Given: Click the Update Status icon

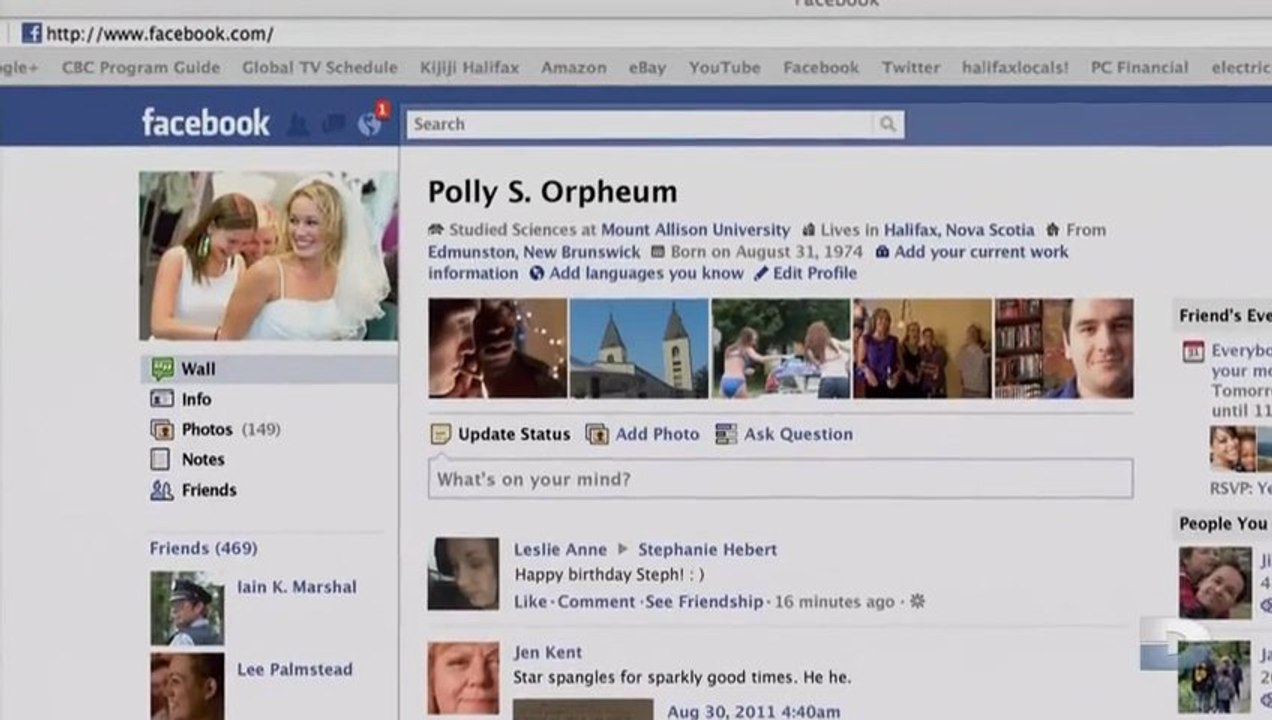Looking at the screenshot, I should coord(441,434).
